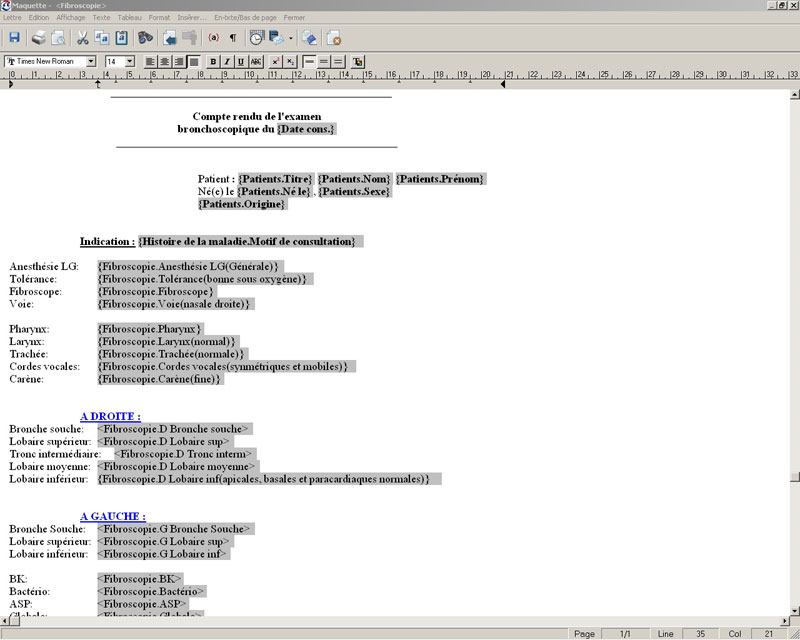Click the {Patients.Nom} field

pyautogui.click(x=354, y=179)
